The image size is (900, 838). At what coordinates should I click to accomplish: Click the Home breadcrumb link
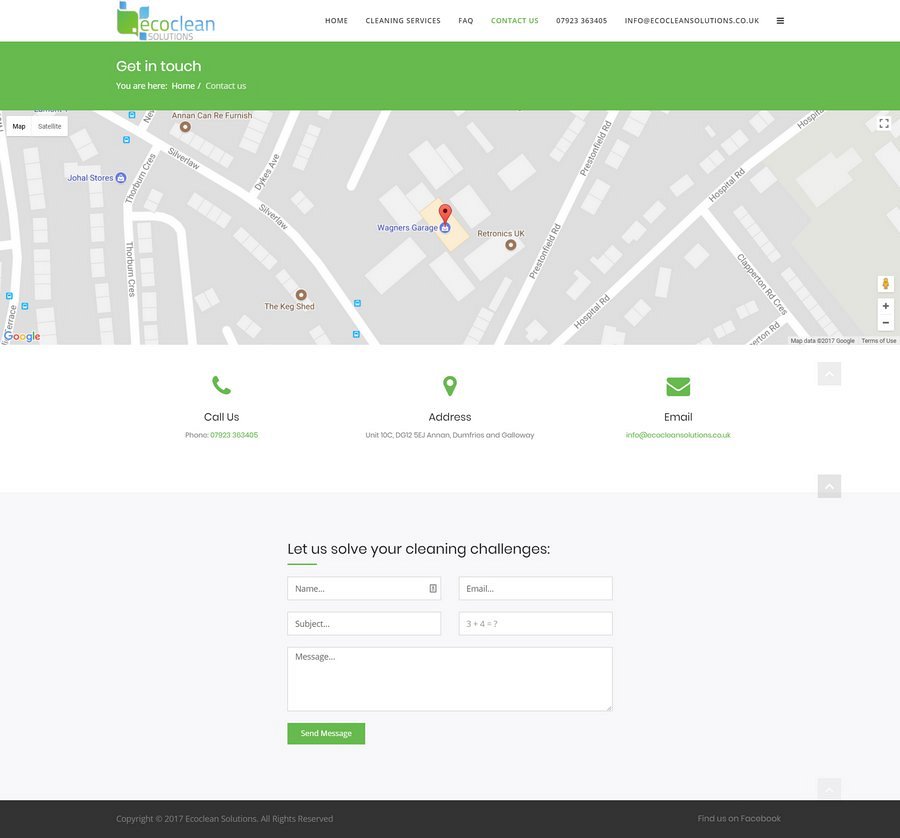183,86
